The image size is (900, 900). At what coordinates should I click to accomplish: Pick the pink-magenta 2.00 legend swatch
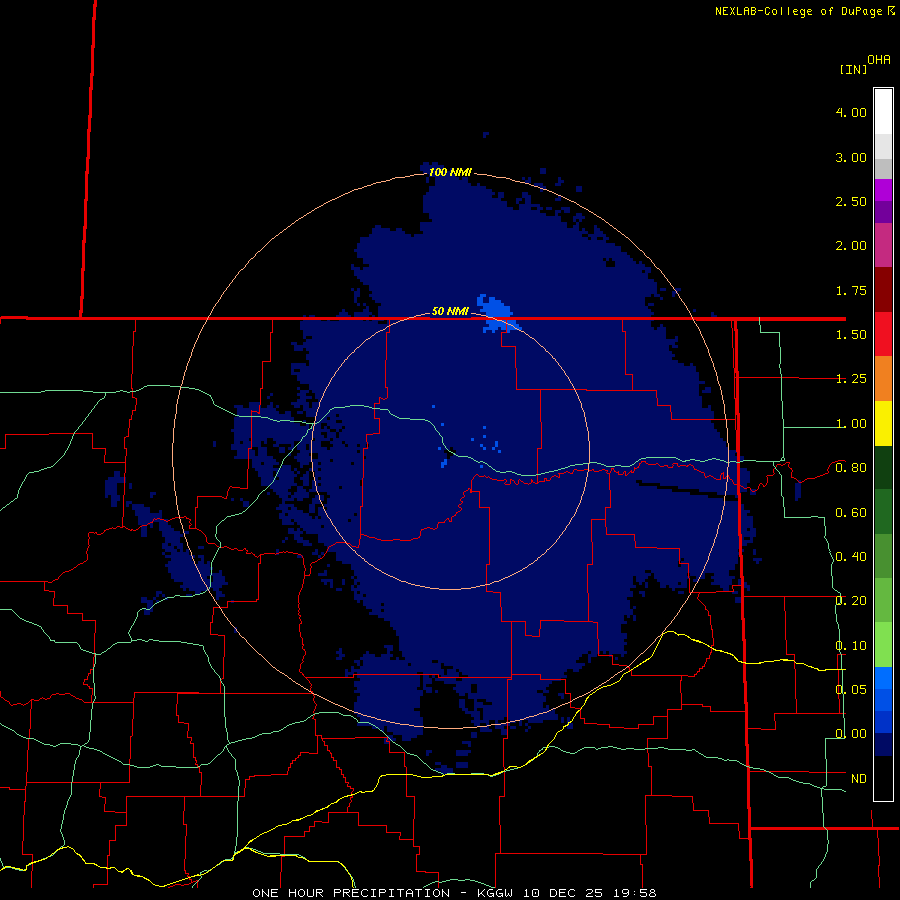pos(883,245)
